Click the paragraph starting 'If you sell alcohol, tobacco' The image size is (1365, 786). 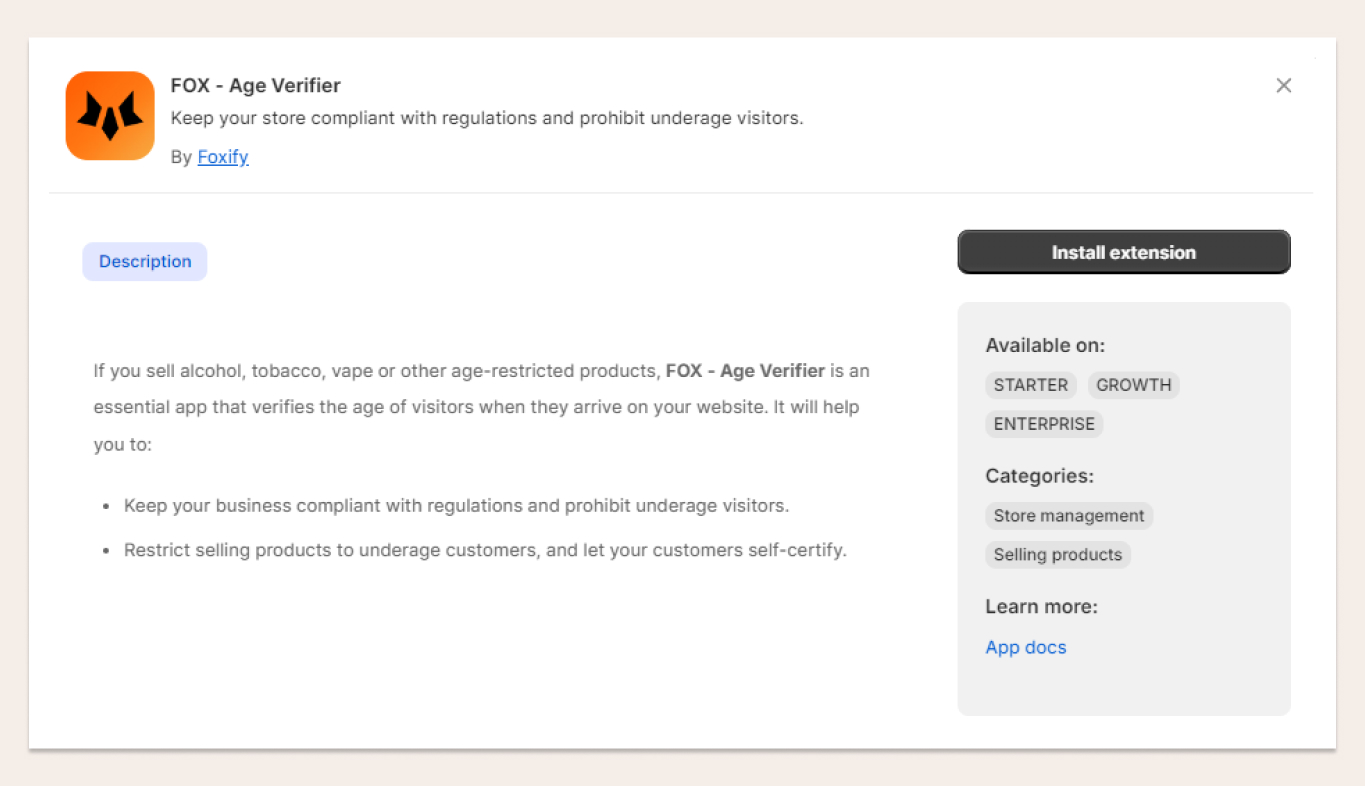(x=482, y=407)
